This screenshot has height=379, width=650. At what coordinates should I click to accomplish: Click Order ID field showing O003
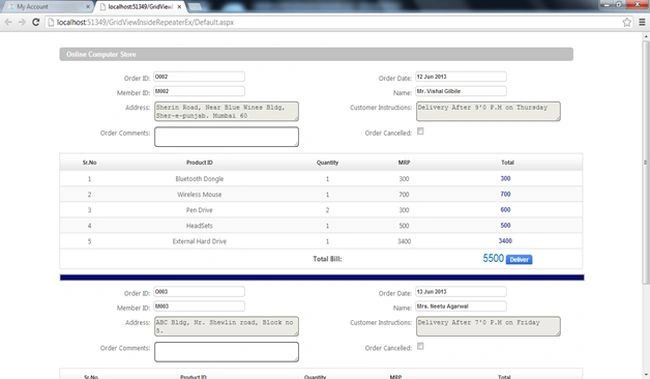(x=199, y=292)
